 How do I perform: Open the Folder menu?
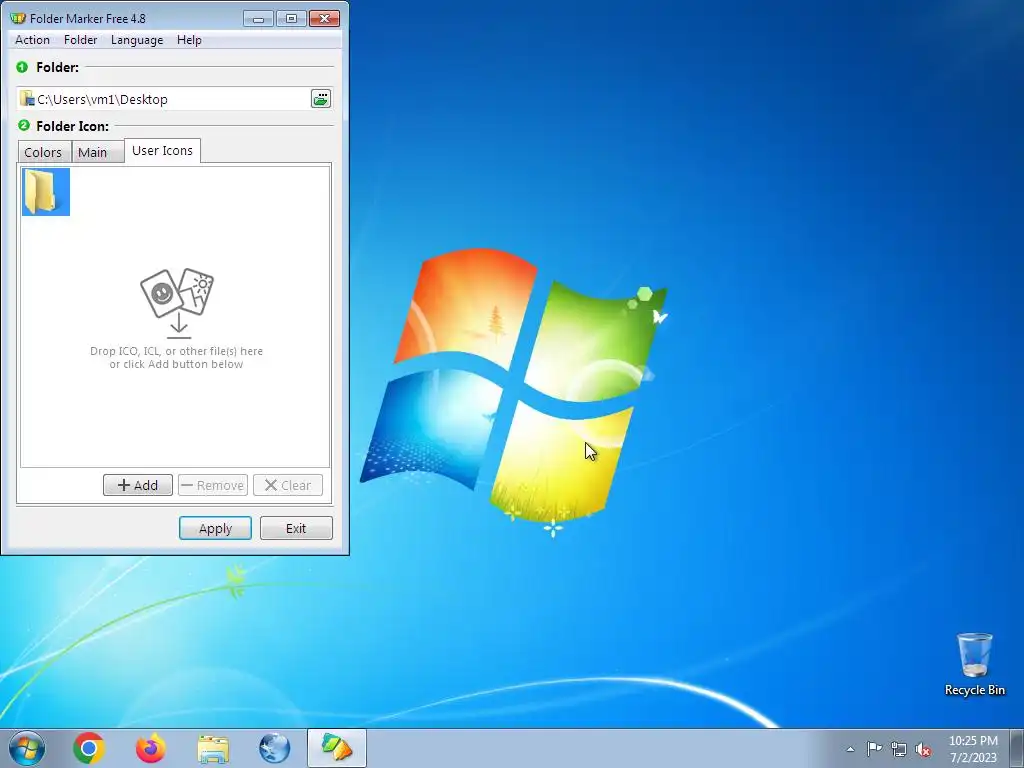point(80,40)
